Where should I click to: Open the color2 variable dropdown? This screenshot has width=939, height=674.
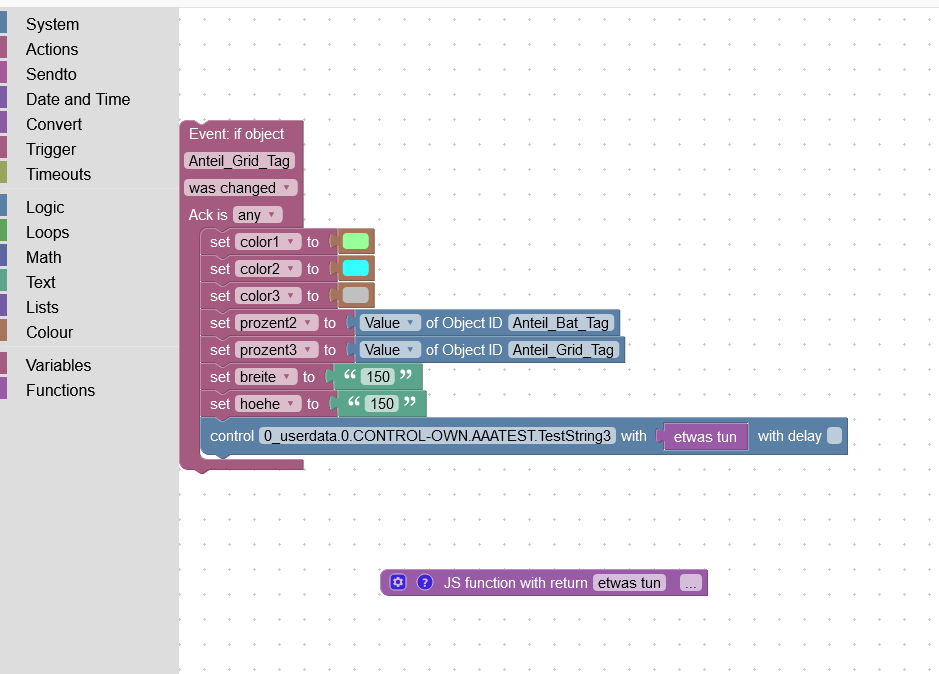click(268, 269)
